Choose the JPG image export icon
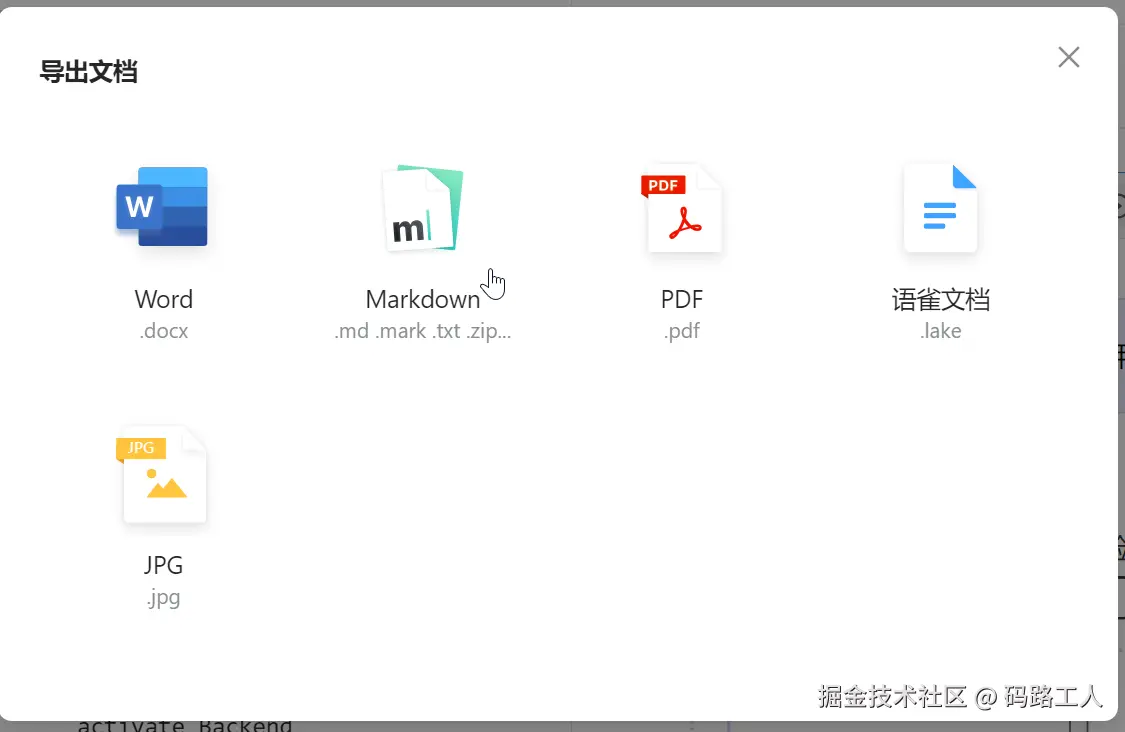Viewport: 1125px width, 732px height. coord(162,474)
